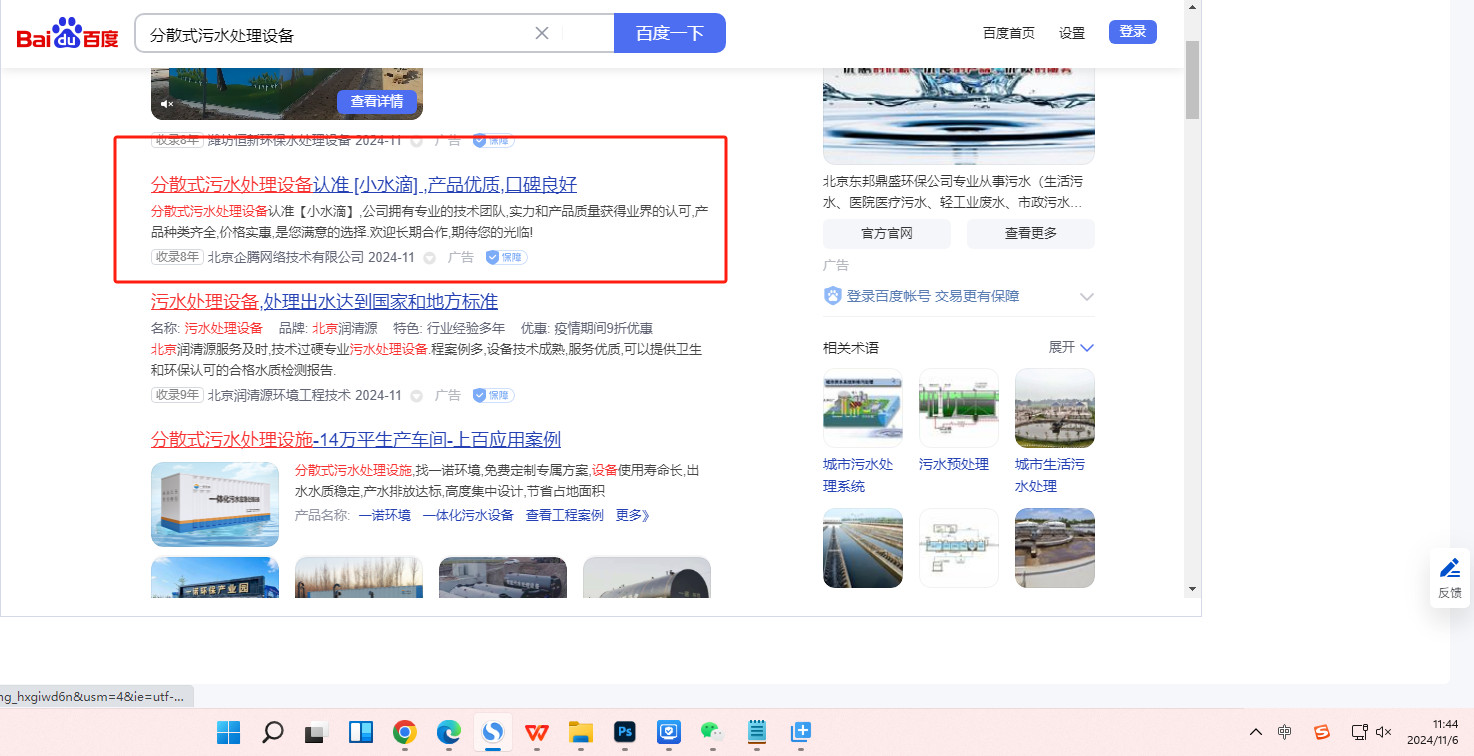Screen dimensions: 1474x756
Task: Open network settings from system tray
Action: pyautogui.click(x=1359, y=732)
